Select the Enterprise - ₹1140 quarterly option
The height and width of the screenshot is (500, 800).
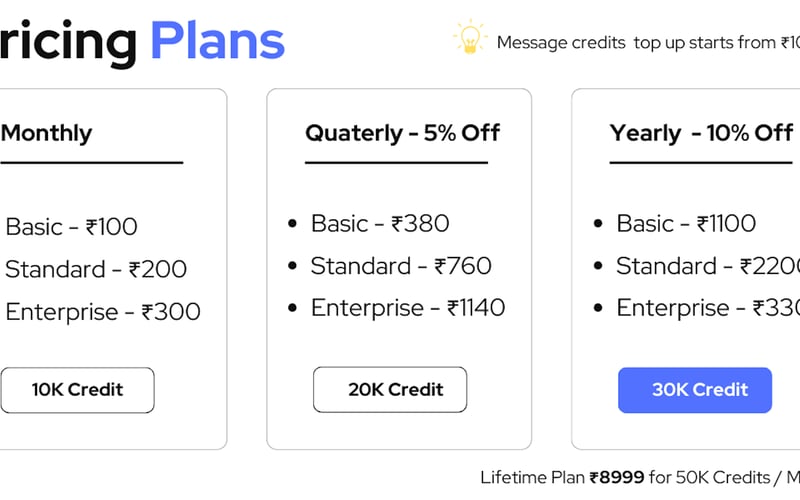[x=408, y=308]
